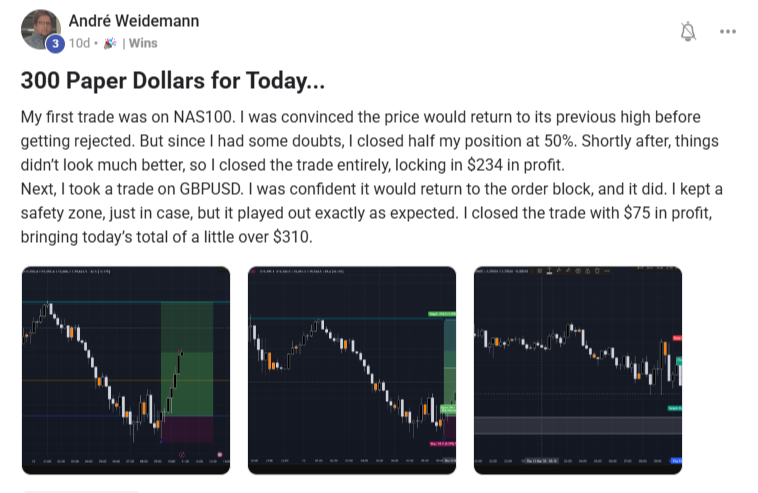Image resolution: width=758 pixels, height=493 pixels.
Task: Click the 10d post timestamp
Action: (x=80, y=43)
